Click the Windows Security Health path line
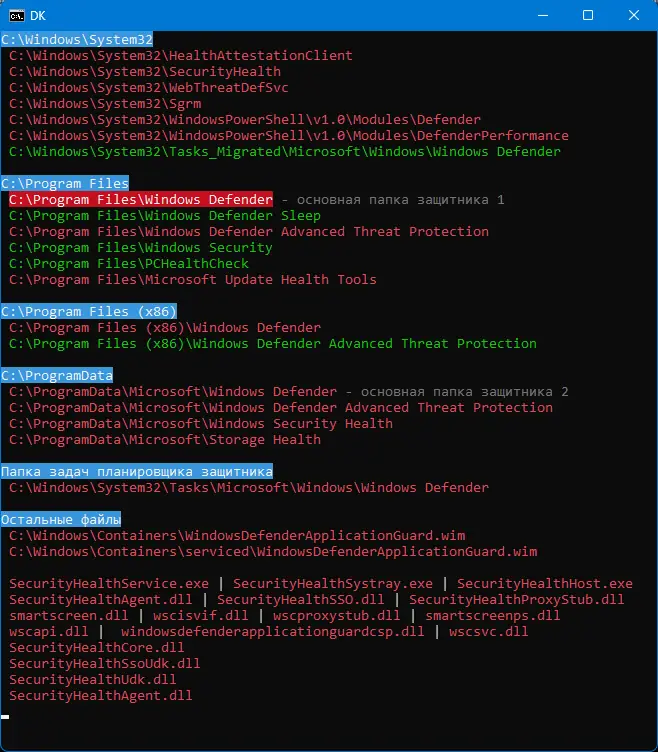The width and height of the screenshot is (658, 752). pos(201,423)
